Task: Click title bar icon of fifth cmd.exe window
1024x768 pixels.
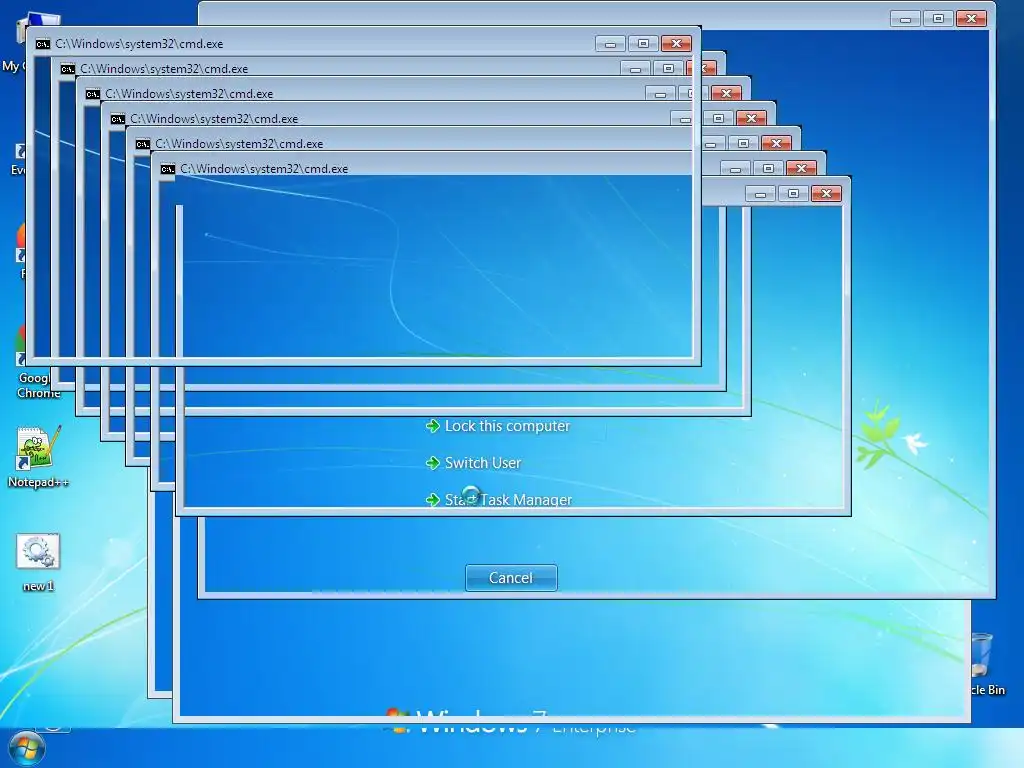Action: point(142,144)
